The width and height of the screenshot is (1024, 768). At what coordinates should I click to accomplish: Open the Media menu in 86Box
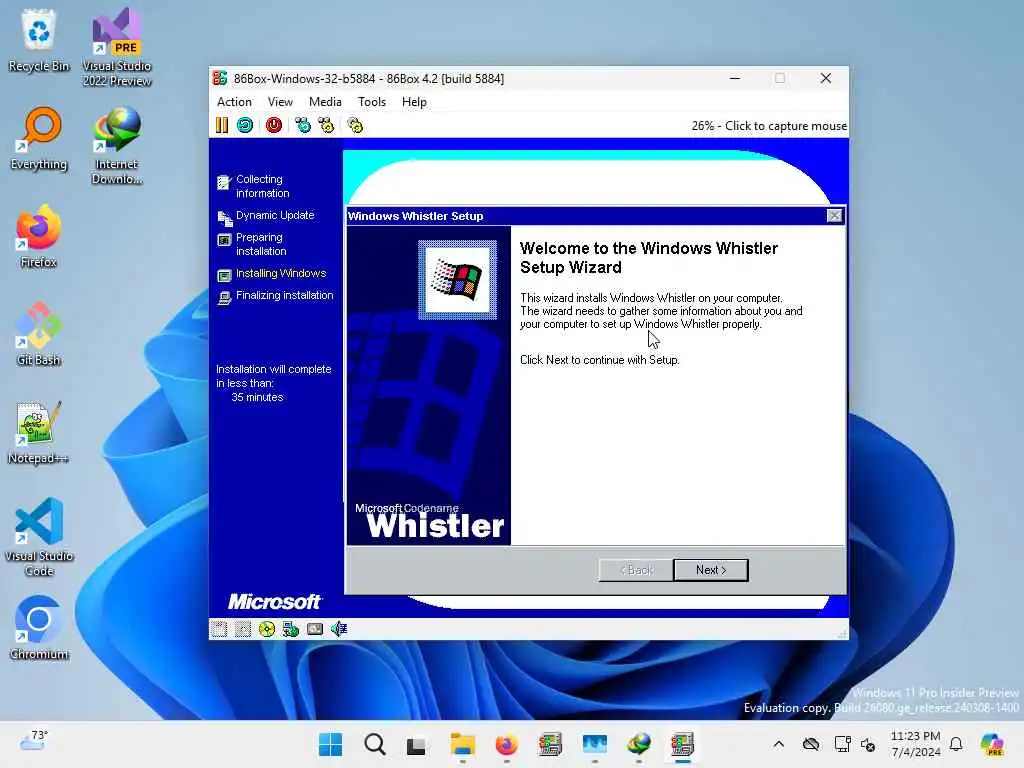[325, 102]
